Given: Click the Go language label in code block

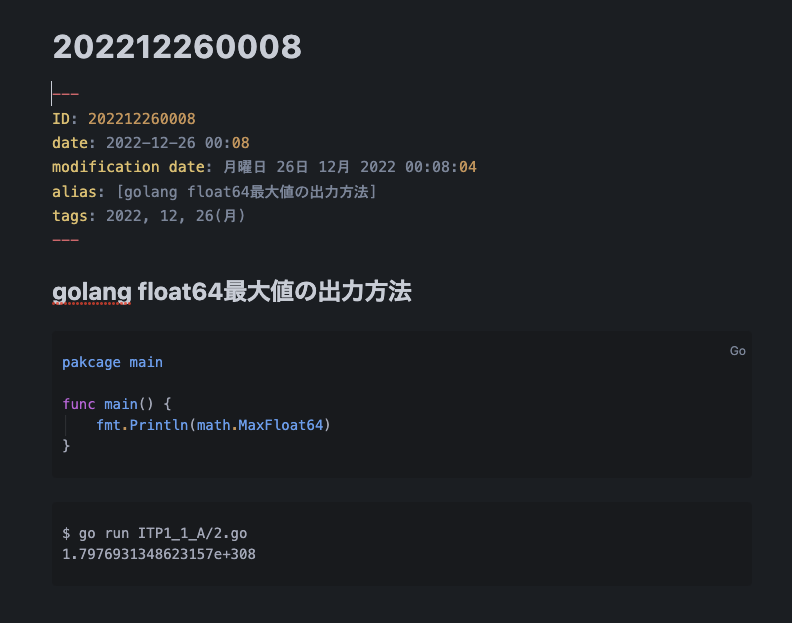Looking at the screenshot, I should [x=737, y=351].
